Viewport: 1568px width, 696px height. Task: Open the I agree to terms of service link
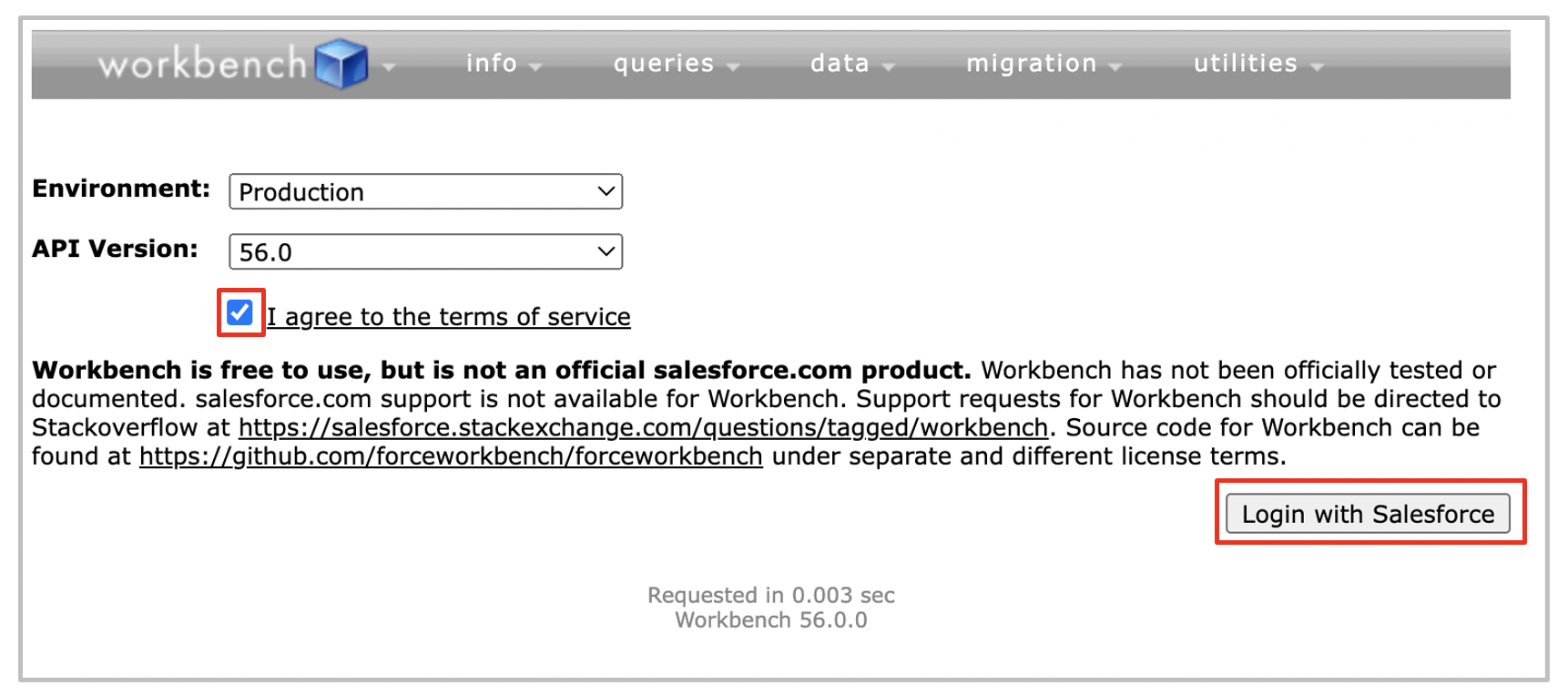(x=449, y=316)
